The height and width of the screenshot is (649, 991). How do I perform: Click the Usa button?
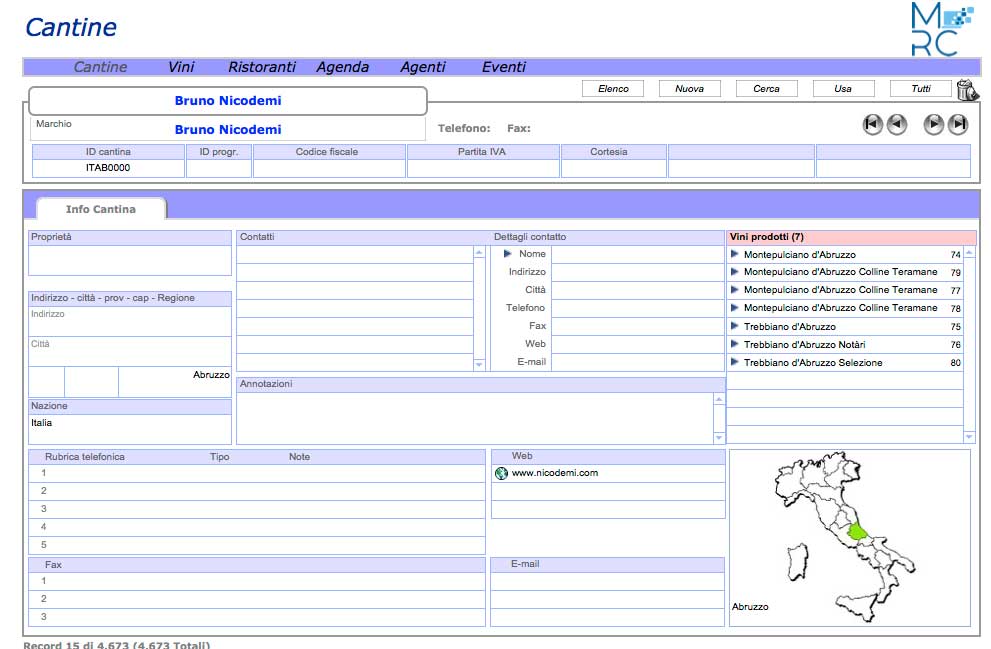pos(843,89)
